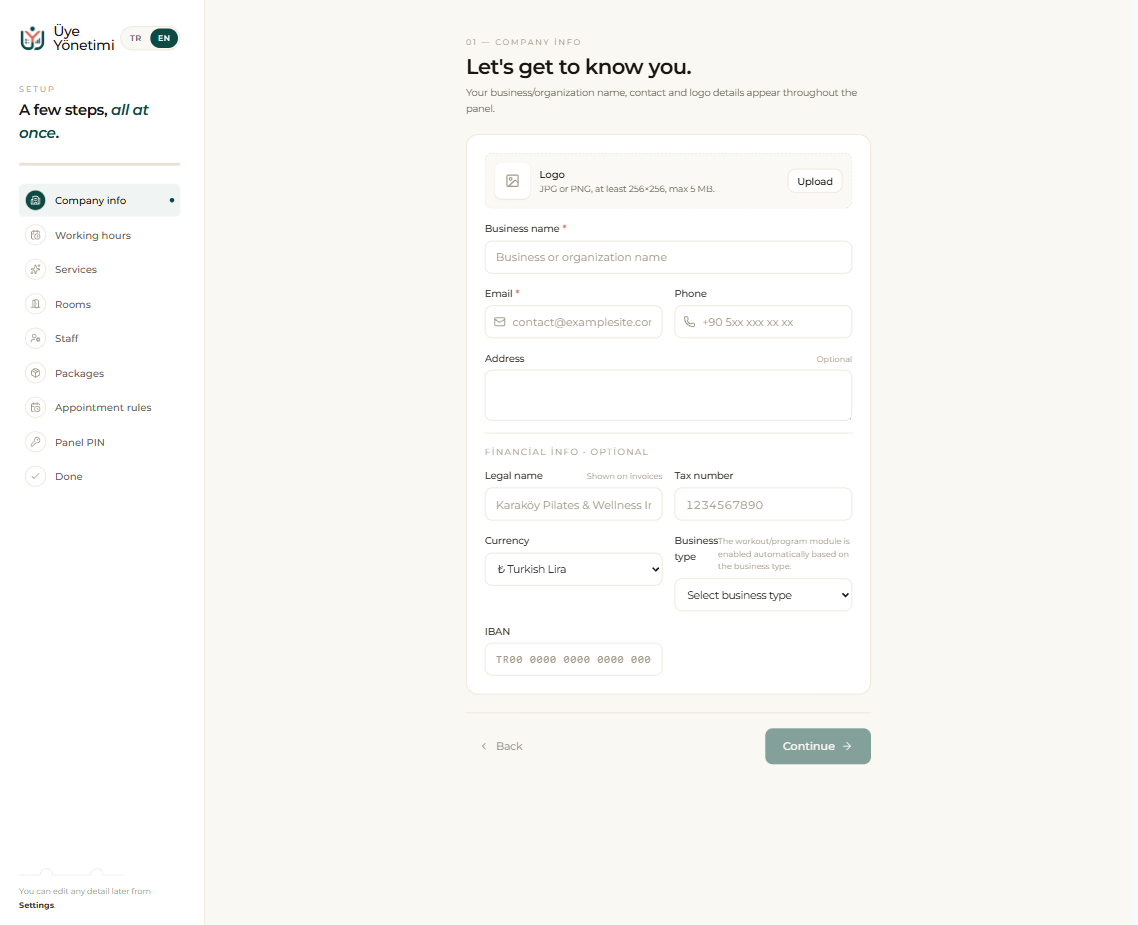Go to Appointment rules step
Image resolution: width=1138 pixels, height=925 pixels.
99,407
